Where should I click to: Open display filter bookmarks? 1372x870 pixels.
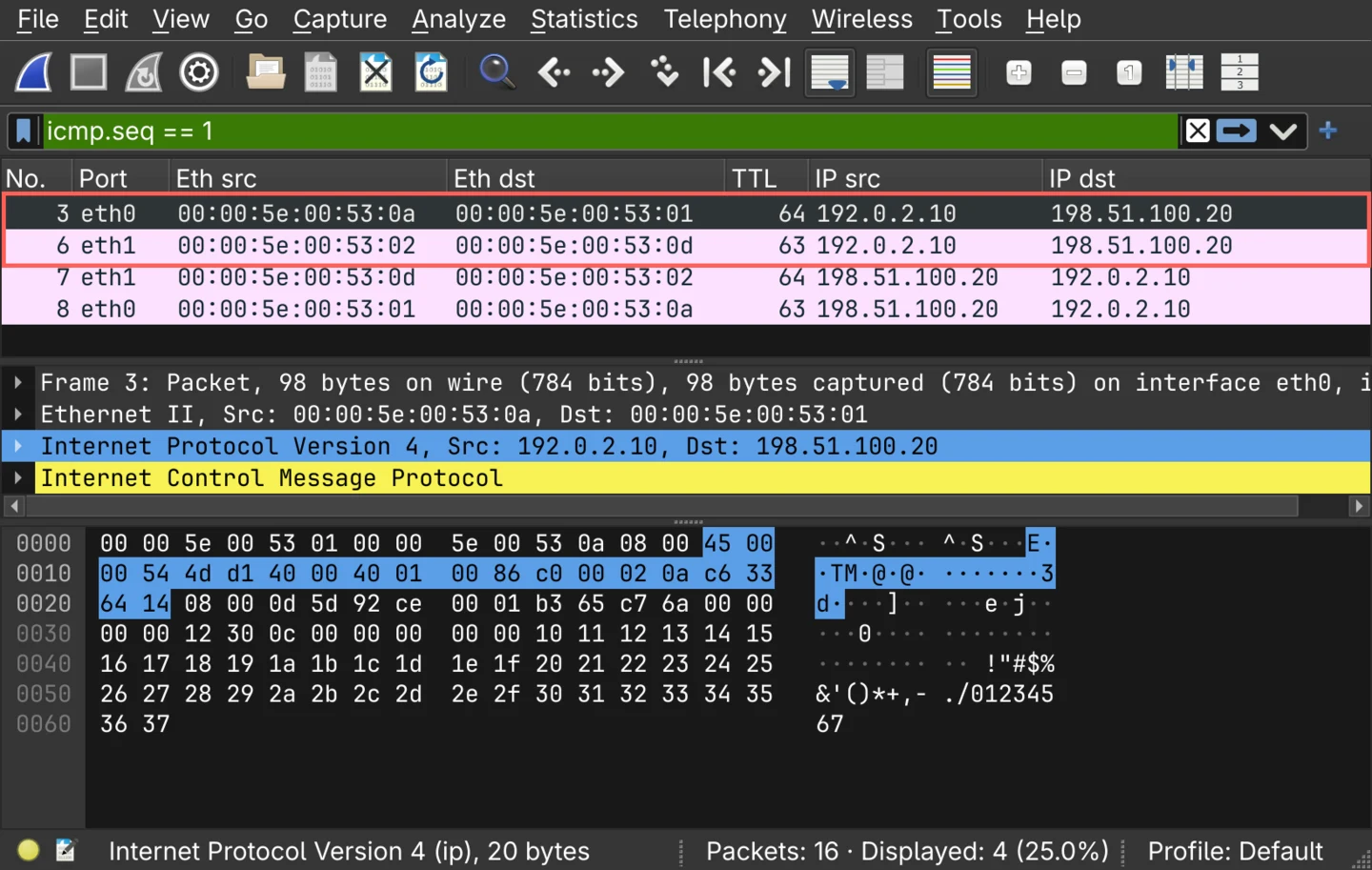click(x=24, y=132)
